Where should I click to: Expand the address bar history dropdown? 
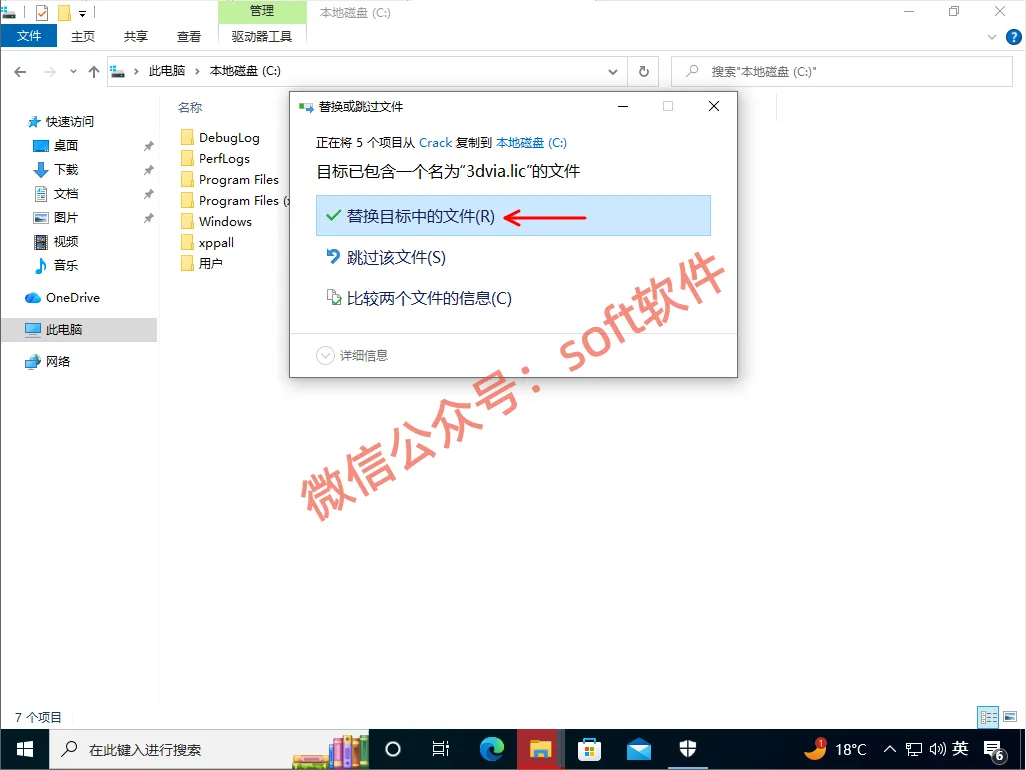[612, 72]
